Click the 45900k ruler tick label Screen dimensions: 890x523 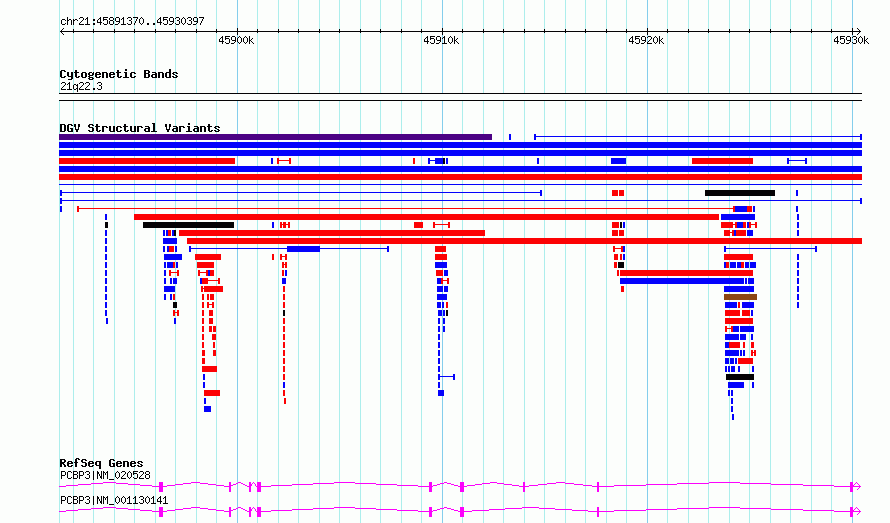point(236,40)
